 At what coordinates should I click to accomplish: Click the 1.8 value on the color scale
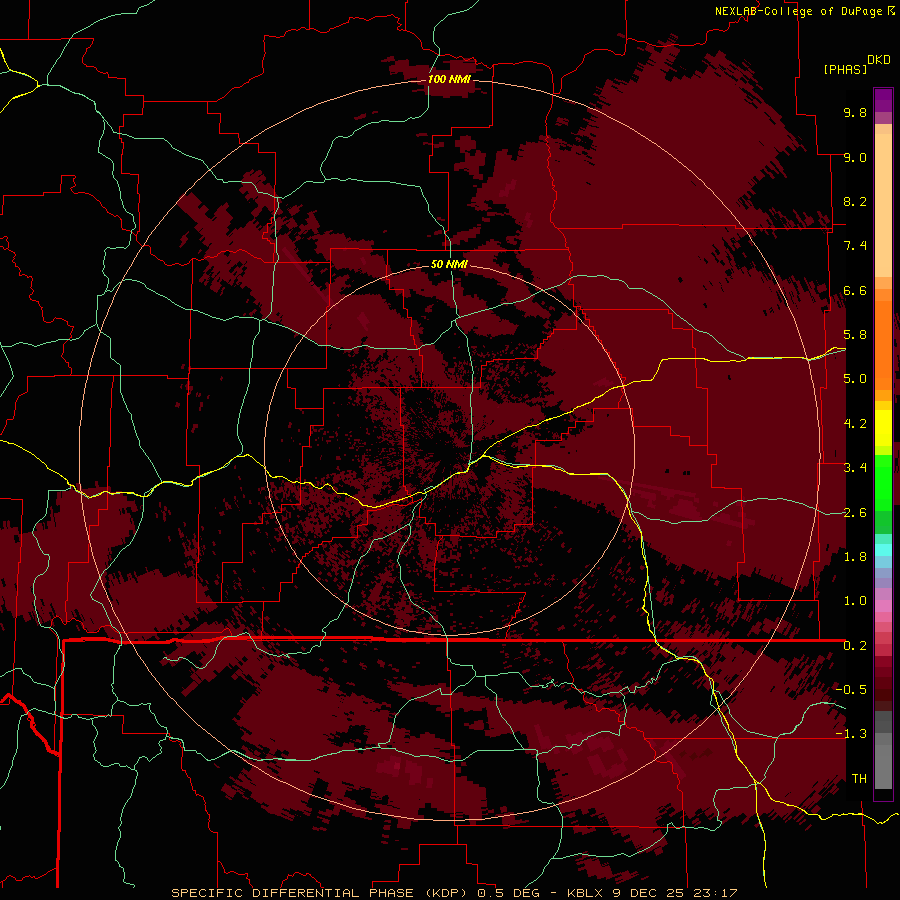tap(855, 557)
